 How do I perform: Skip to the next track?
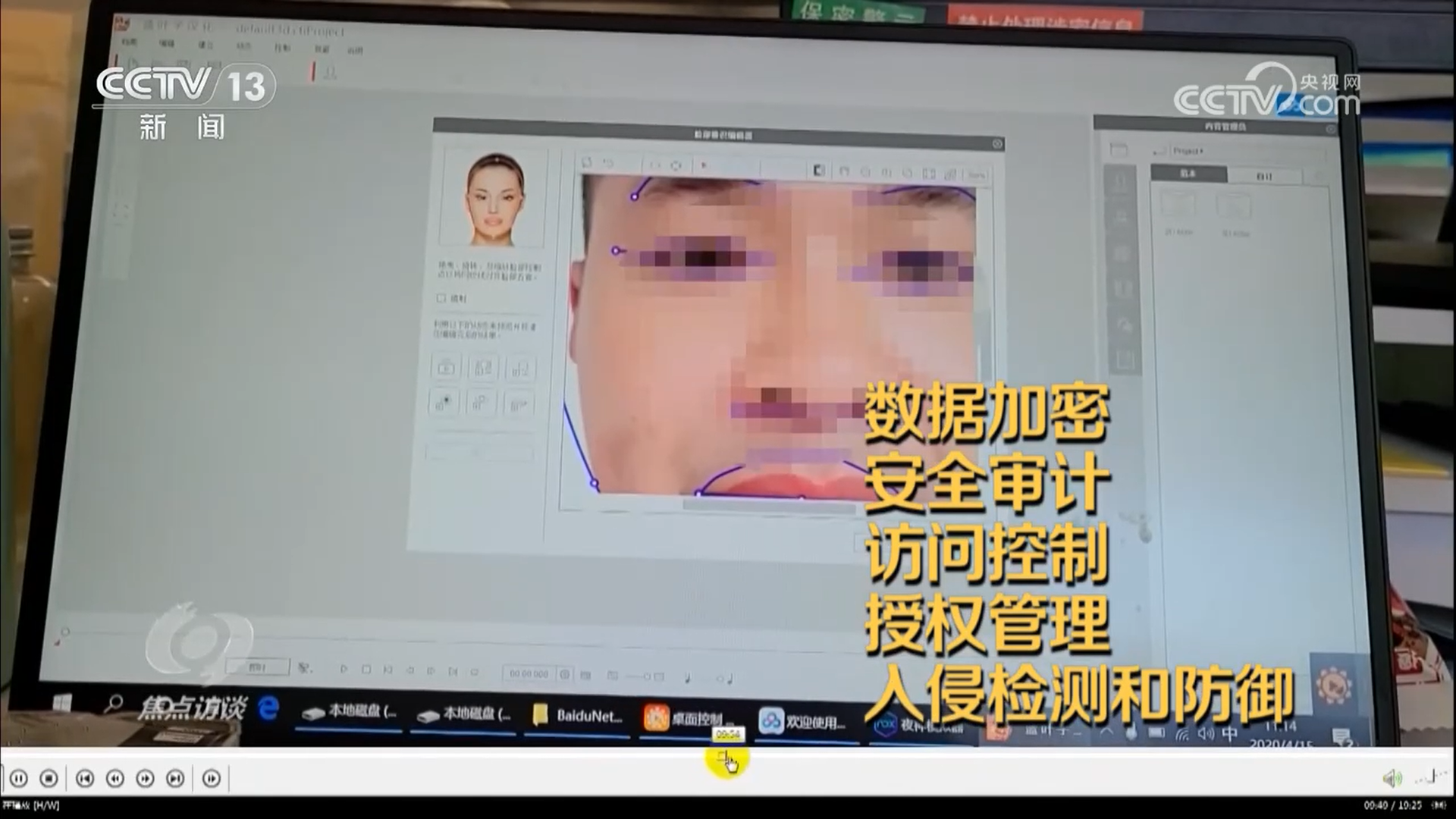[175, 778]
